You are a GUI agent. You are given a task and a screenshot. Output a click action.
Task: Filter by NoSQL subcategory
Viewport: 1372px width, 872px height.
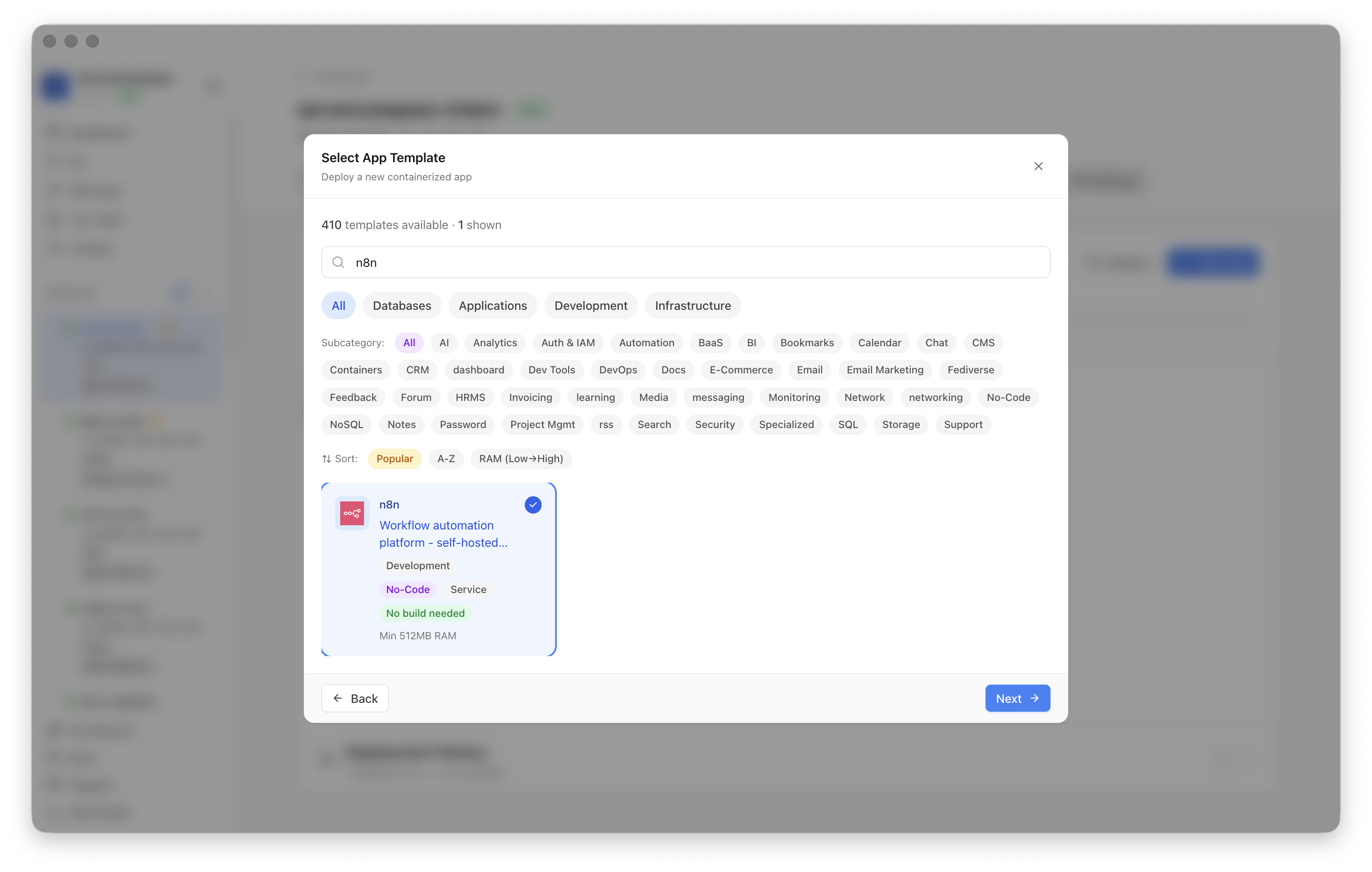pos(346,425)
